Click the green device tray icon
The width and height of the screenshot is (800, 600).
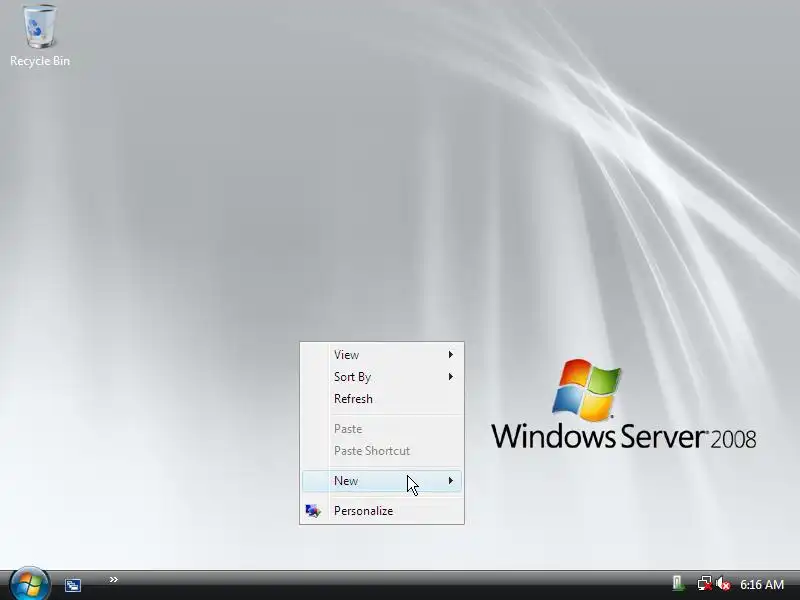click(x=678, y=583)
